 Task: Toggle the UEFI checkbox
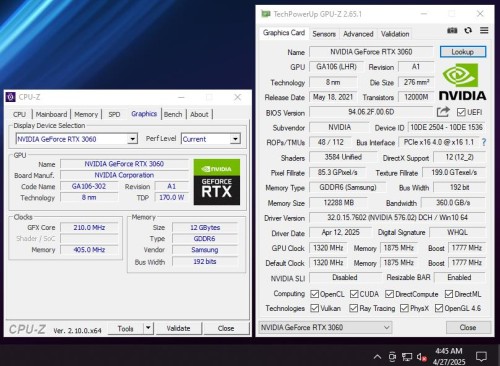(461, 112)
